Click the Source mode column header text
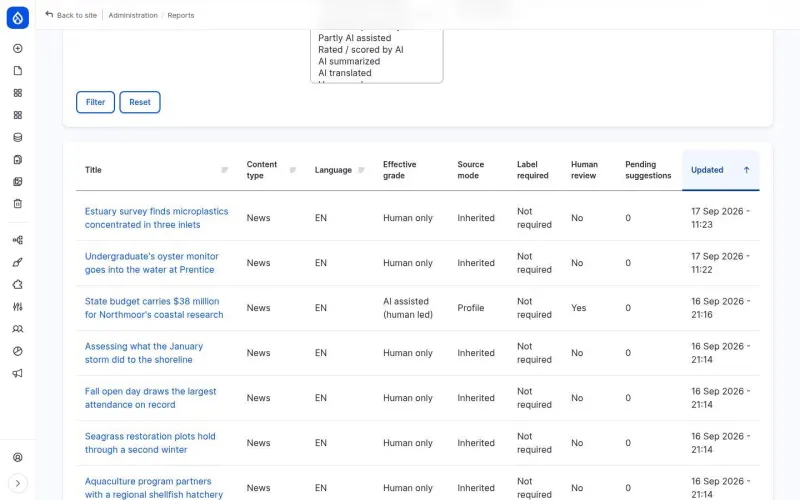The height and width of the screenshot is (500, 800). coord(470,170)
